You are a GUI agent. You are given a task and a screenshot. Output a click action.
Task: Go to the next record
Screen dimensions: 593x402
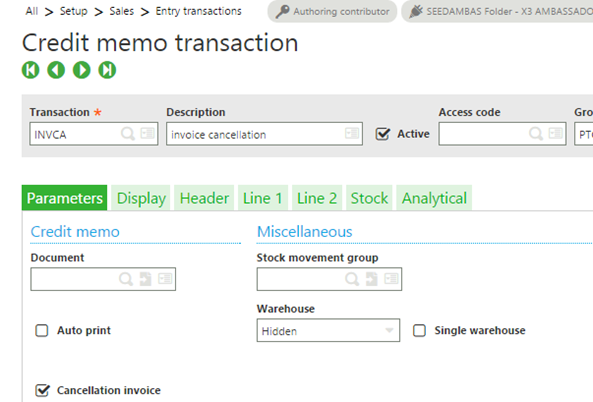point(82,70)
